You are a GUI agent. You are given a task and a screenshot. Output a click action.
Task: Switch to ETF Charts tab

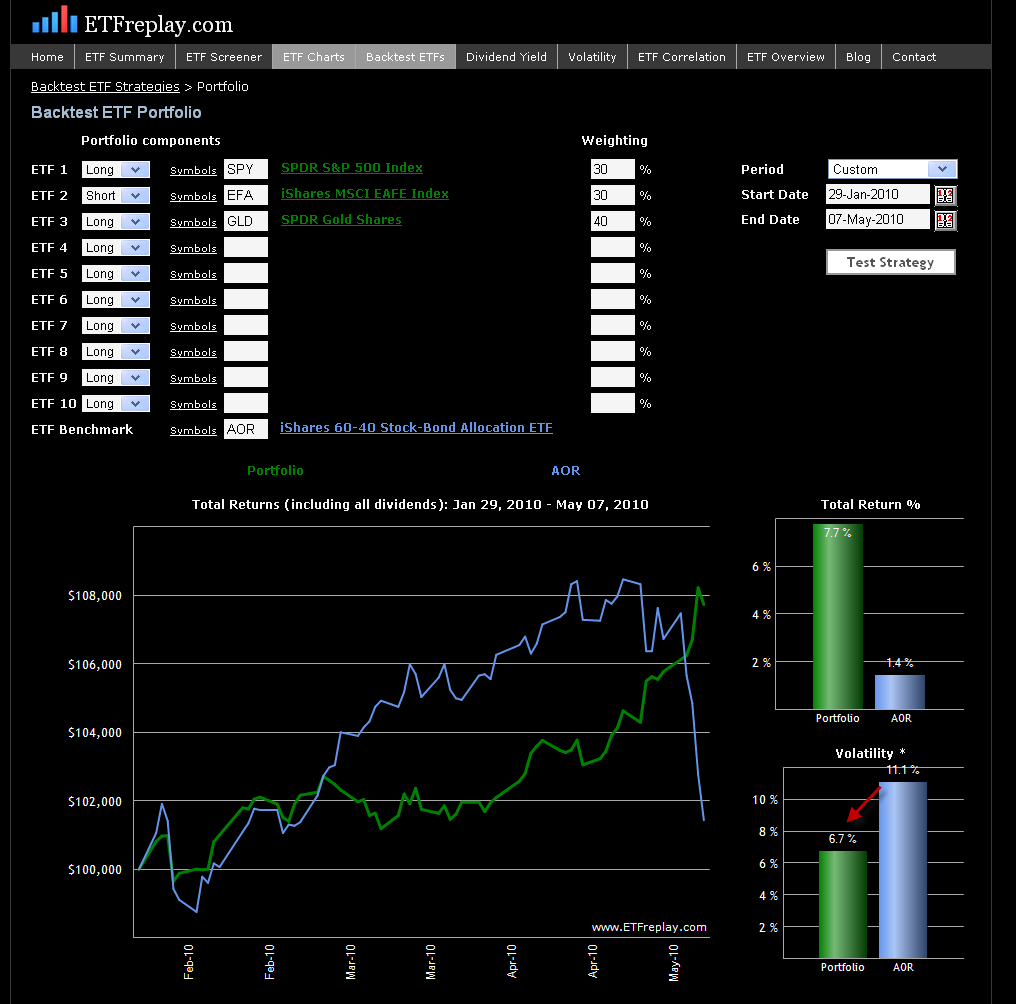314,57
